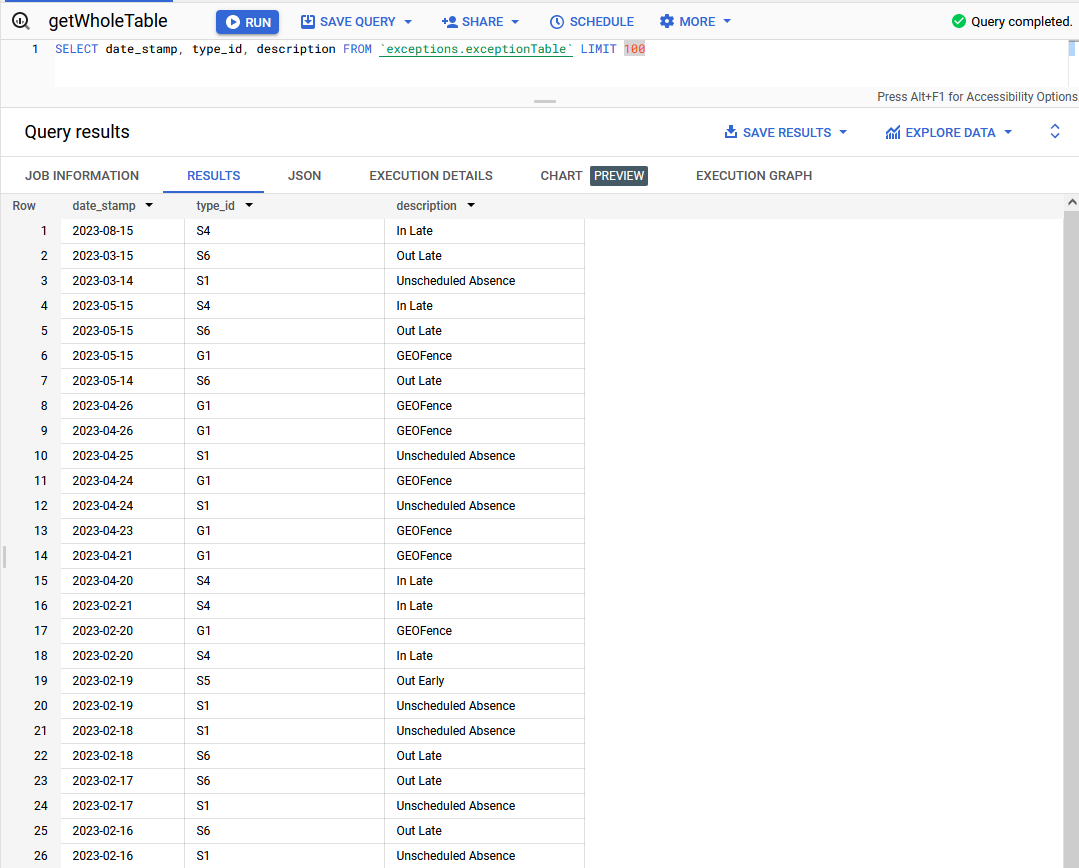Click the SCHEDULE clock button
The image size is (1079, 868).
591,22
